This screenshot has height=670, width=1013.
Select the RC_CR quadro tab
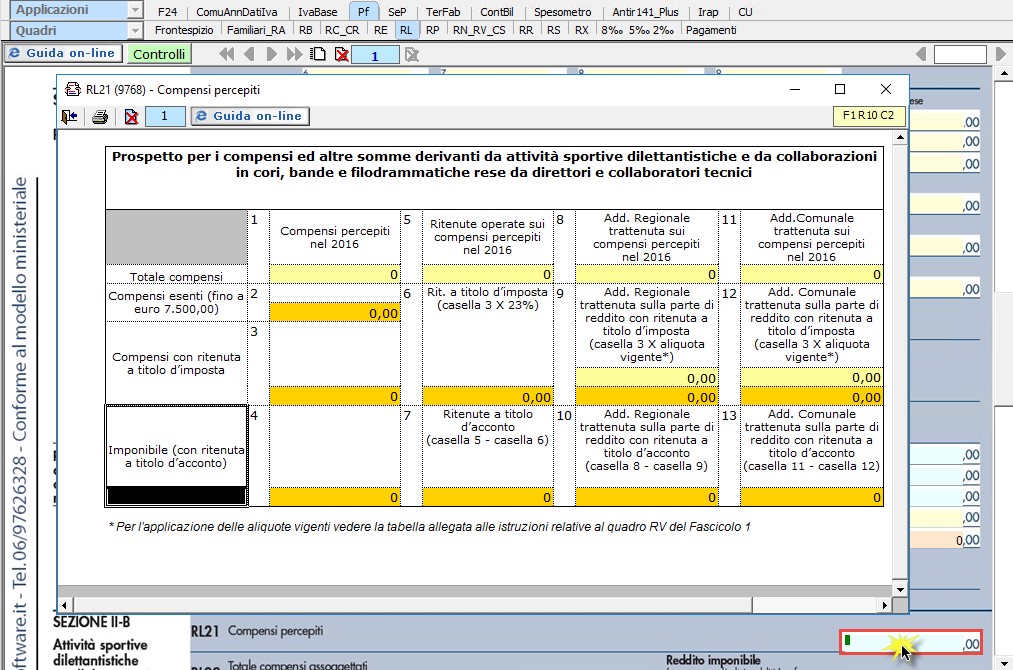pos(342,30)
